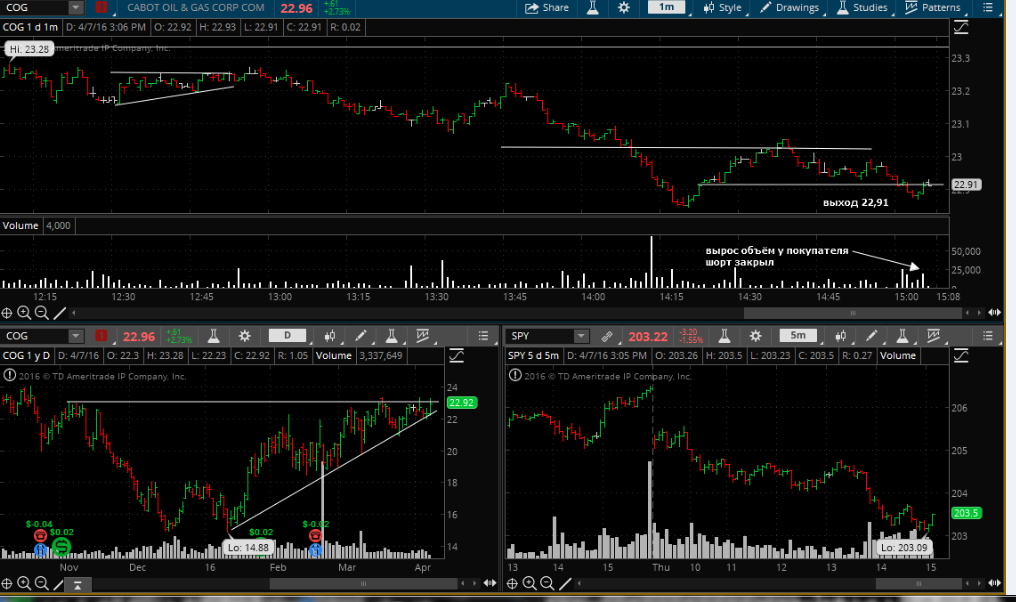Open settings gear in COG daily chart
The image size is (1016, 602).
pos(244,336)
